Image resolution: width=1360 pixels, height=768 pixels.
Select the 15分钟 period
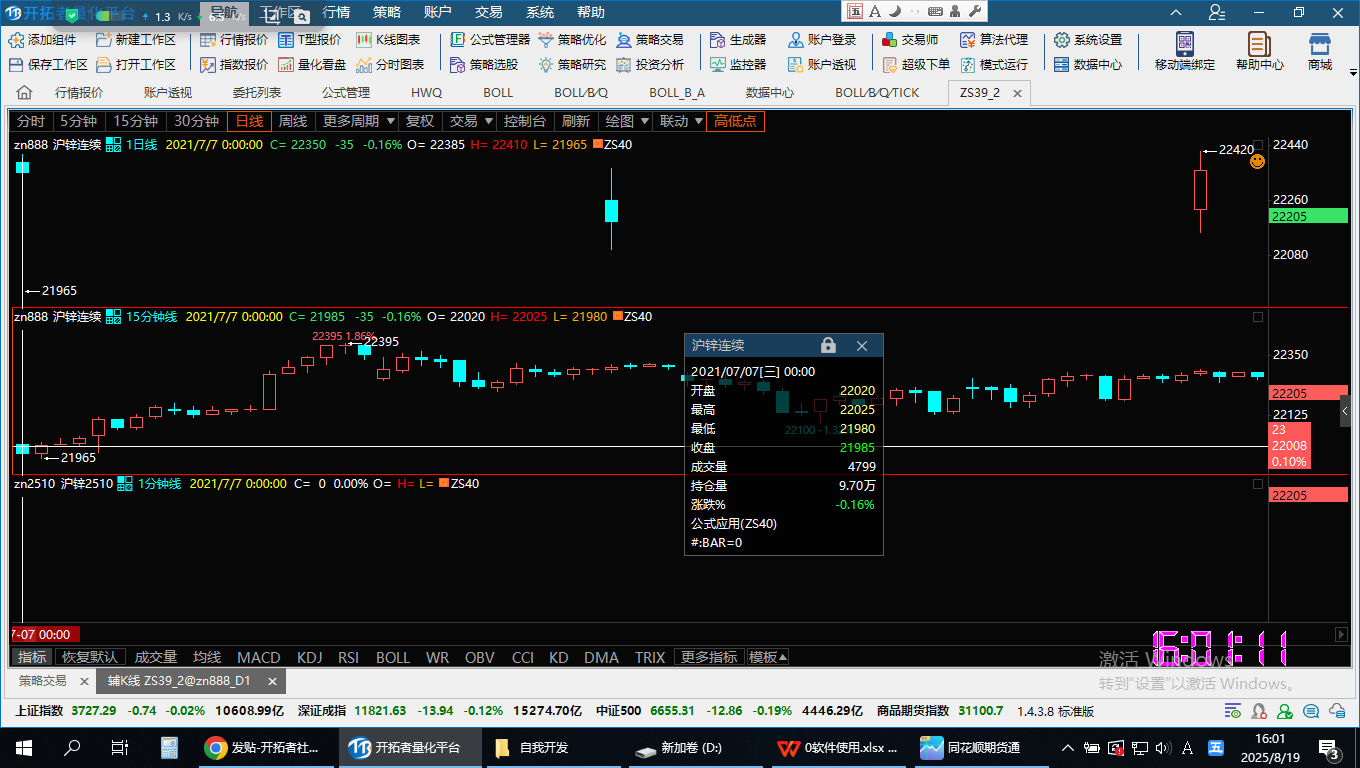click(x=135, y=121)
